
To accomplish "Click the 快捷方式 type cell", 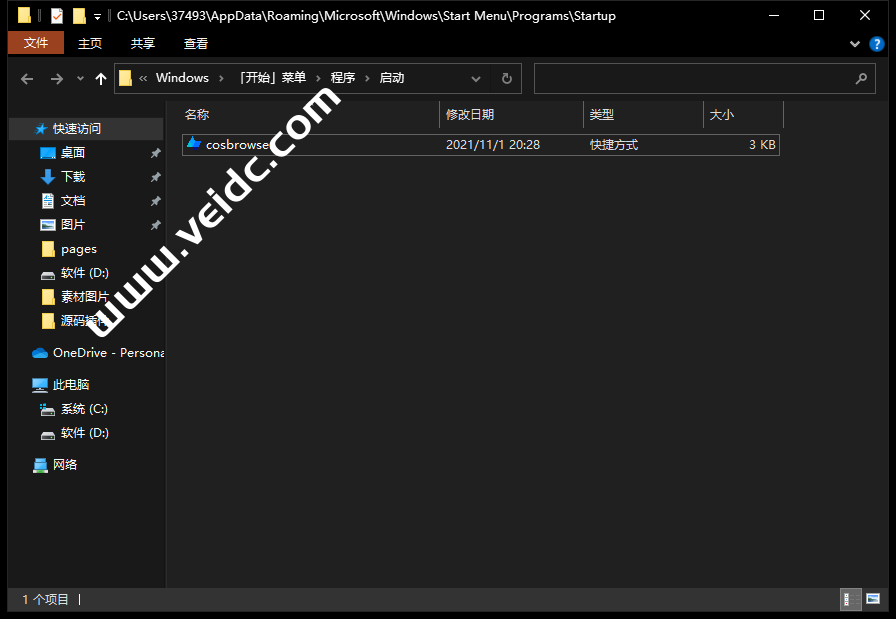I will [614, 145].
